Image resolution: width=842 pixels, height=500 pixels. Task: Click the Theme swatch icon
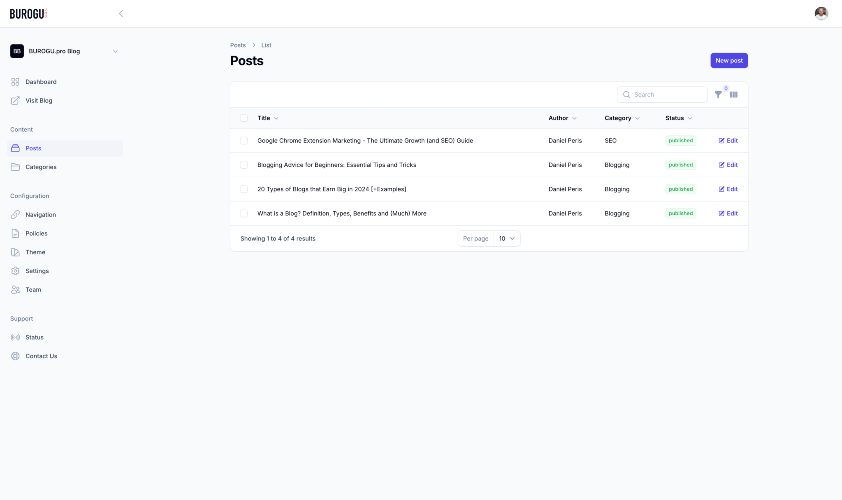pos(15,252)
